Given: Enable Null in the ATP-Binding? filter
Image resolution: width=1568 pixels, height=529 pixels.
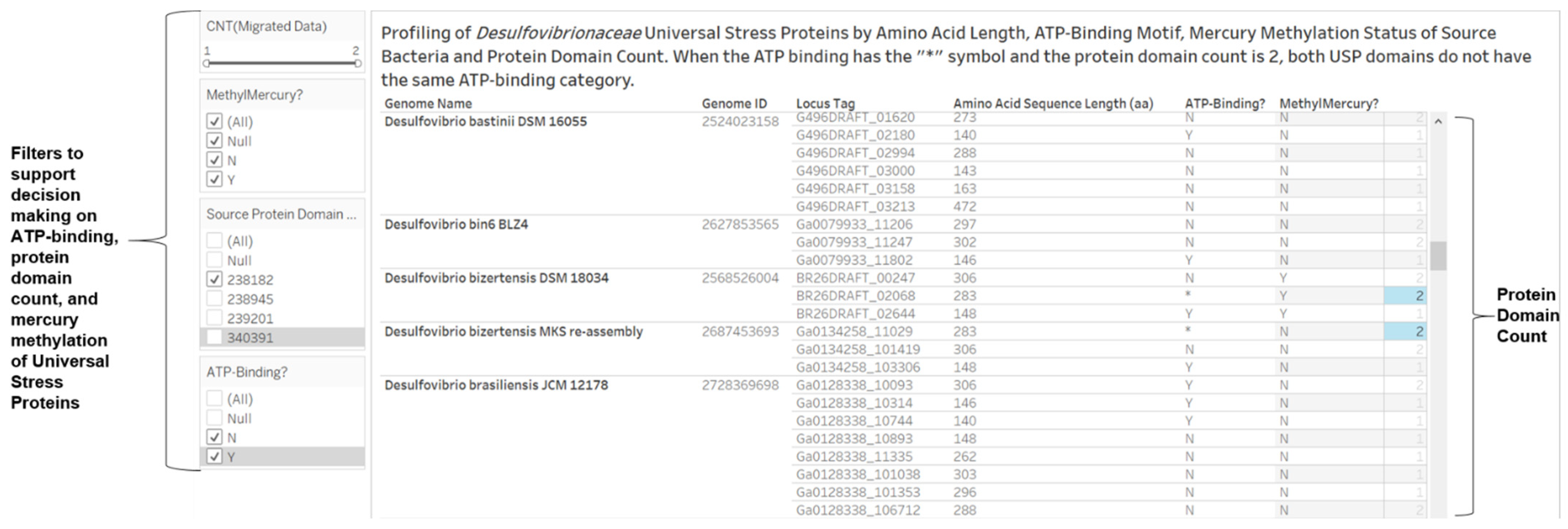Looking at the screenshot, I should 214,418.
